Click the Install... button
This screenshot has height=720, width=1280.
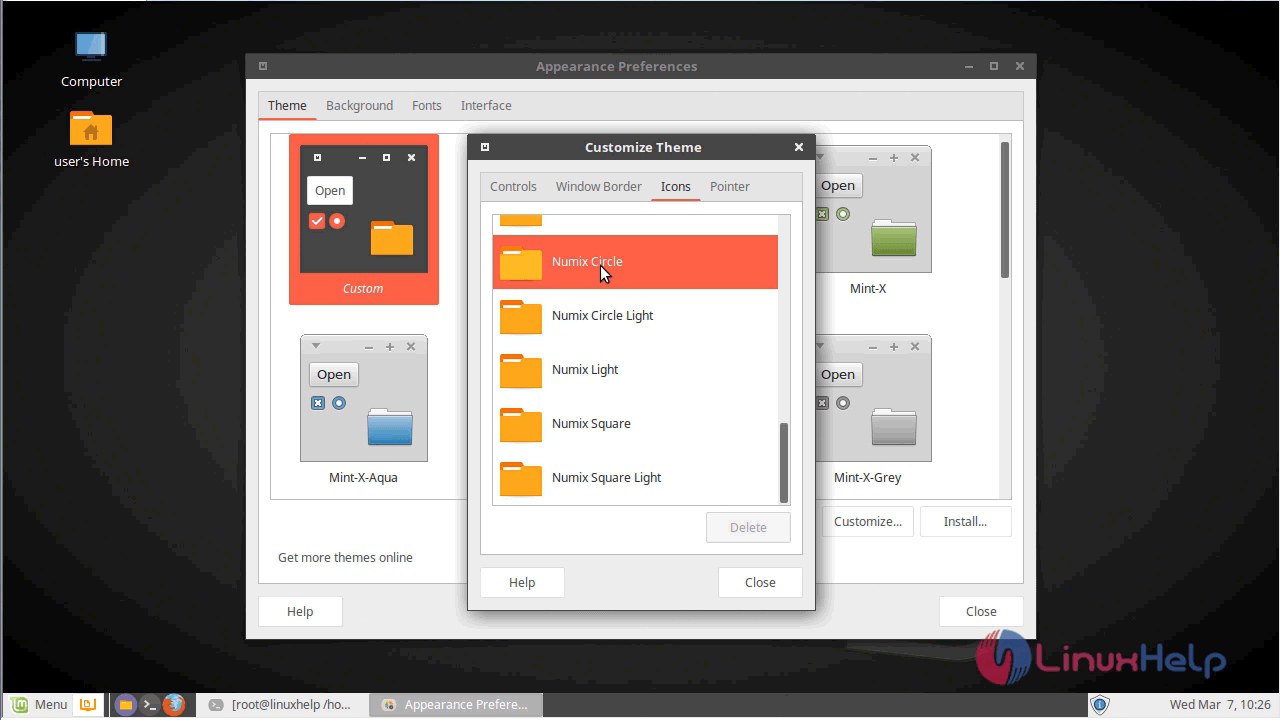[x=965, y=522]
